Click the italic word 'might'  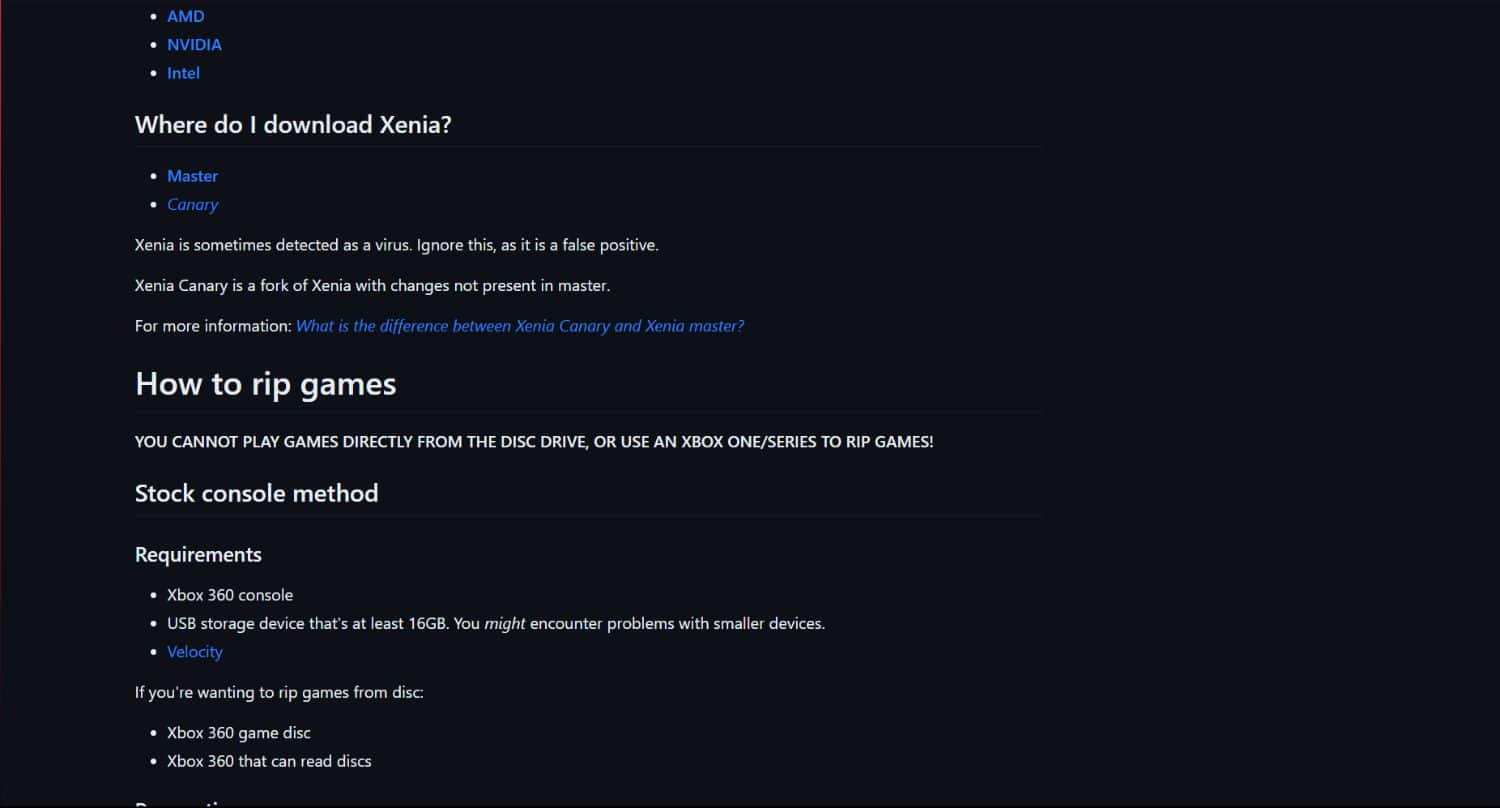[505, 624]
